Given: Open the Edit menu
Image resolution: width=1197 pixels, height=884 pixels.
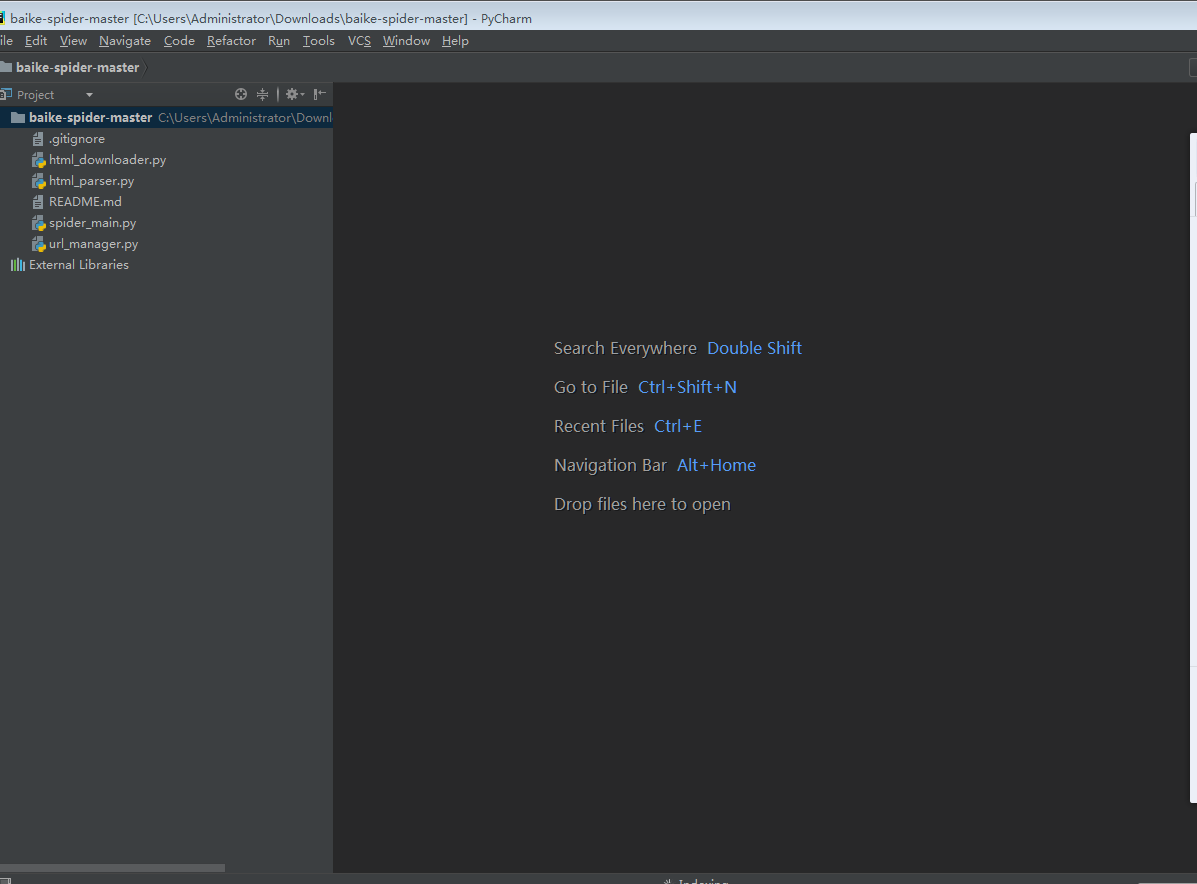Looking at the screenshot, I should tap(36, 41).
